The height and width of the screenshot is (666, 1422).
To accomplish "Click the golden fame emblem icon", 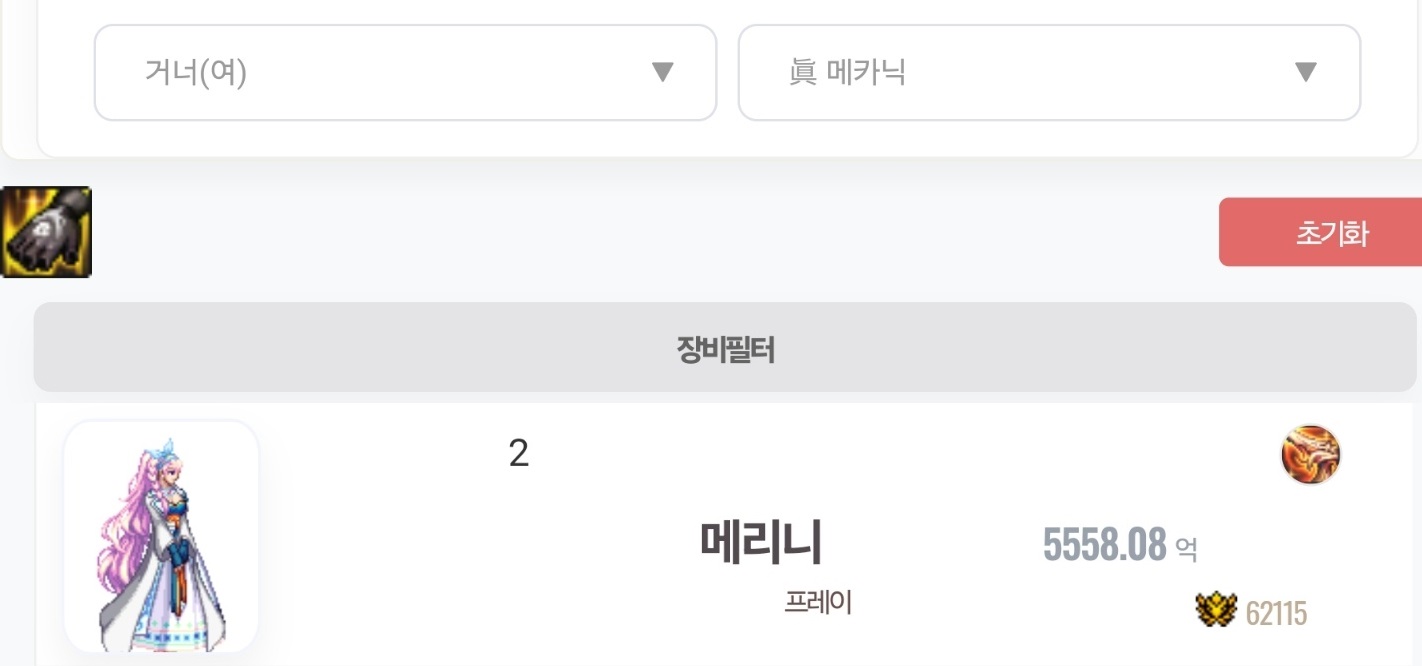I will pos(1216,610).
